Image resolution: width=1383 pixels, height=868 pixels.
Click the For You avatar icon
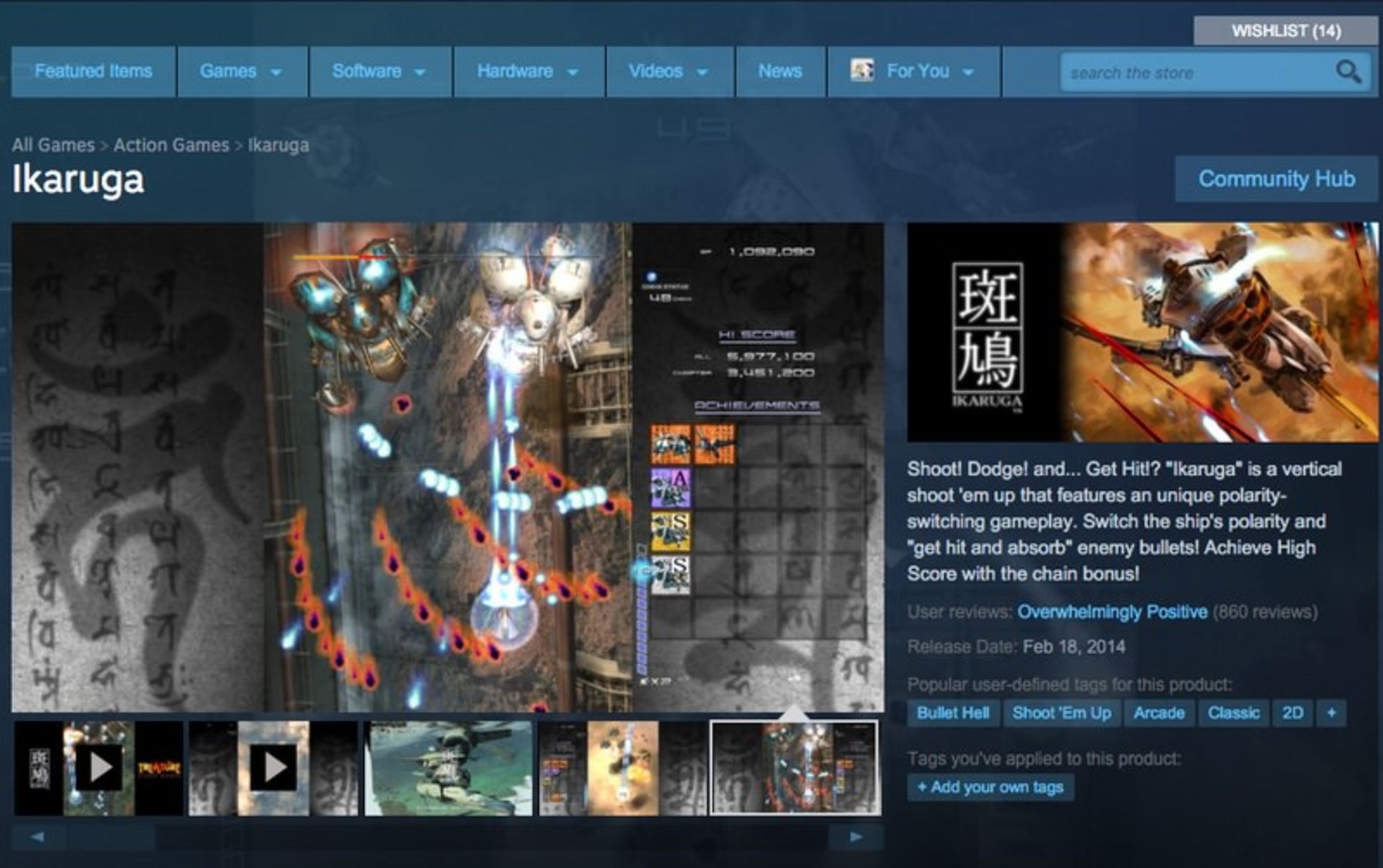pyautogui.click(x=862, y=71)
